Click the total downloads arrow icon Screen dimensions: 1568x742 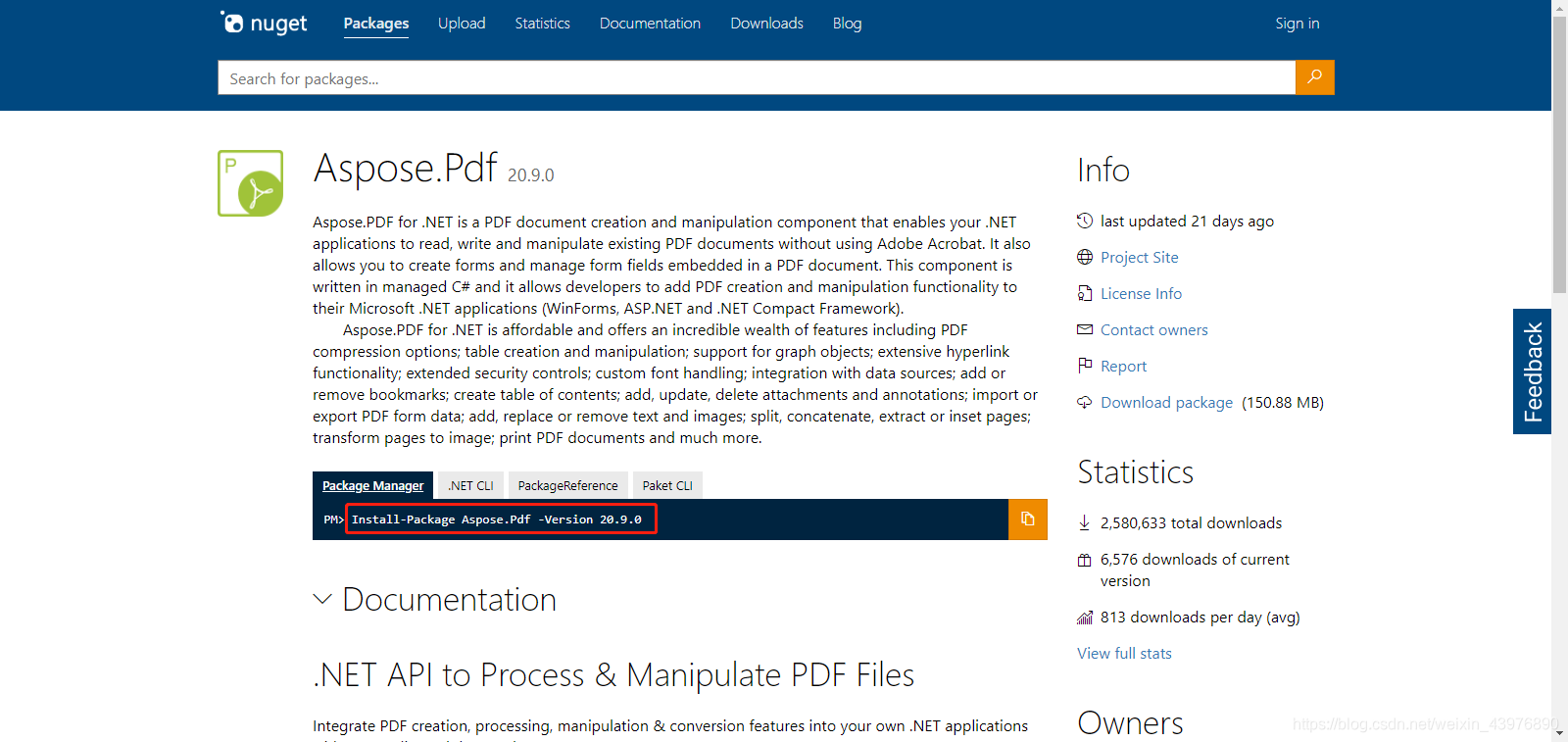1085,522
